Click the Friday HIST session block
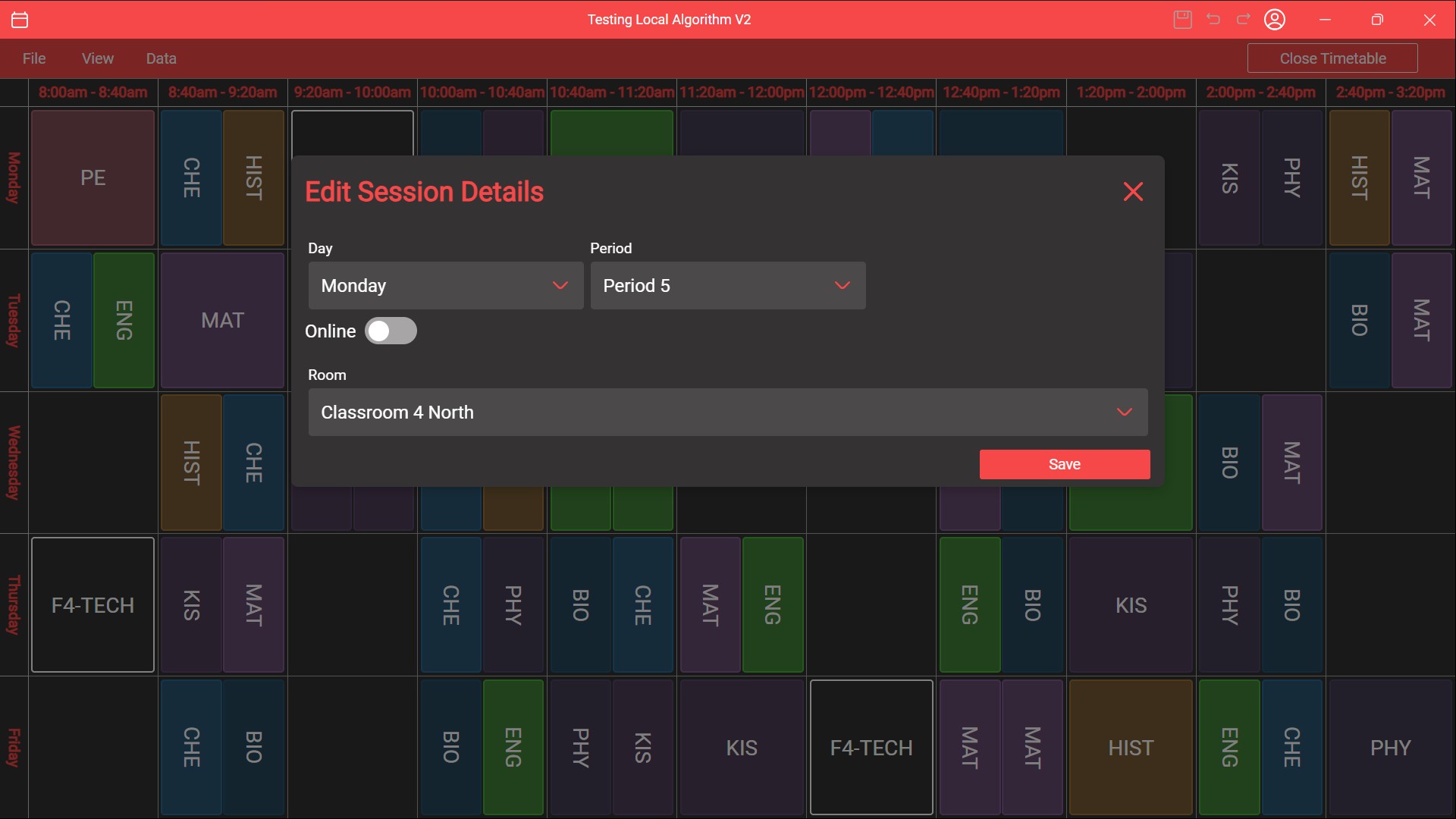 point(1131,748)
